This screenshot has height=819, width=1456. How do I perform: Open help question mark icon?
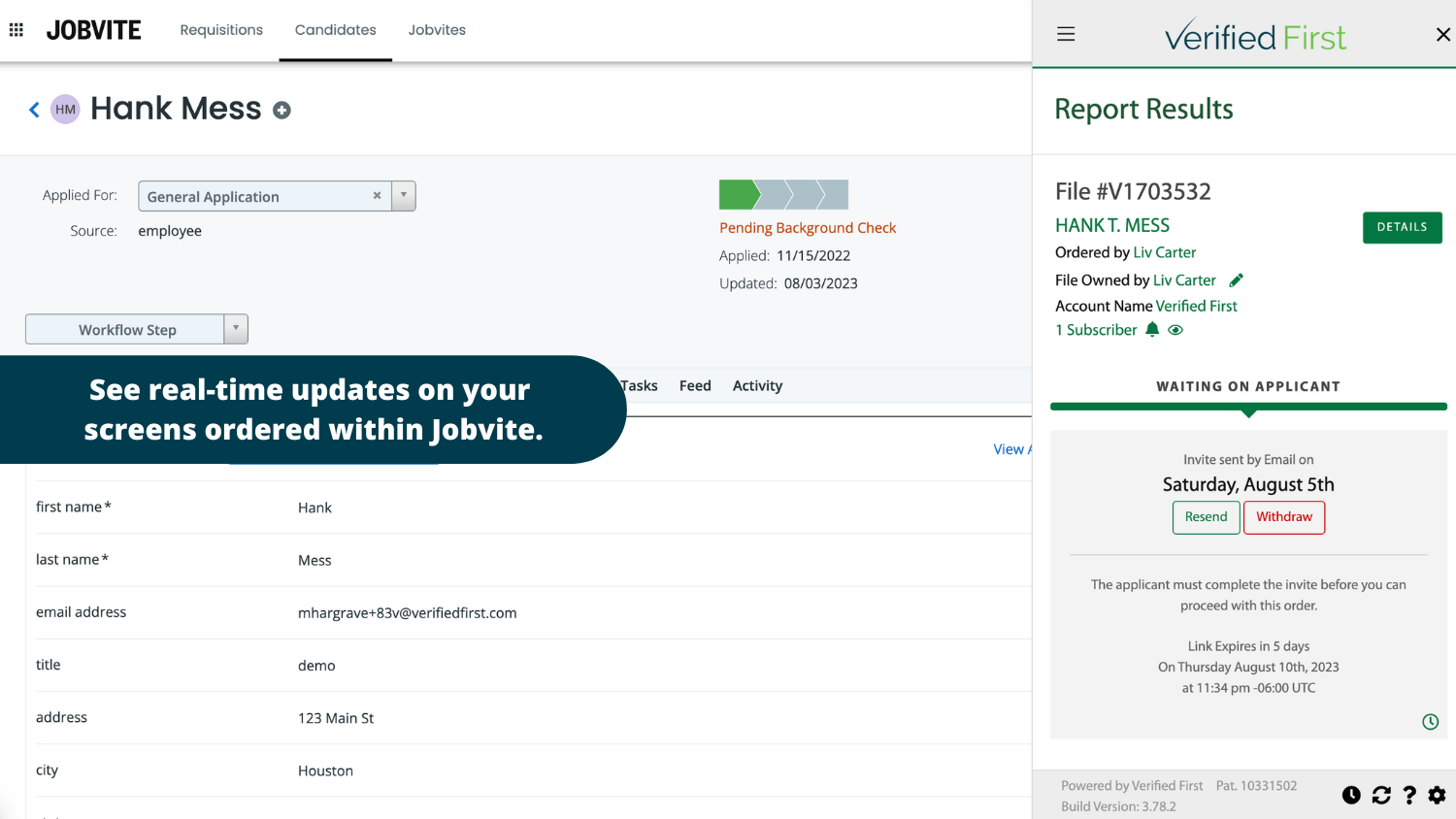tap(1409, 796)
